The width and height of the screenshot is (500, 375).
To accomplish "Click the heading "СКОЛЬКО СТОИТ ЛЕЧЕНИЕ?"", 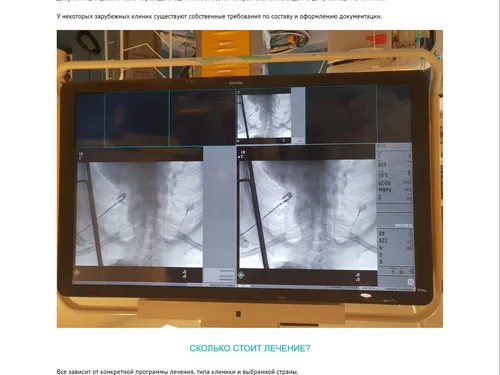I will [250, 348].
